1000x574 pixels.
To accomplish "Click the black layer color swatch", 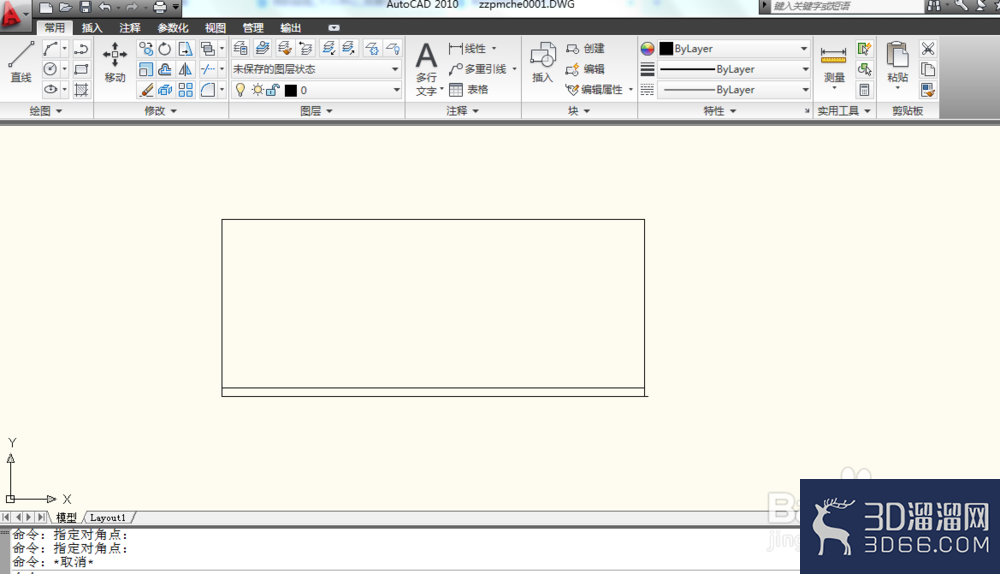I will pyautogui.click(x=291, y=91).
